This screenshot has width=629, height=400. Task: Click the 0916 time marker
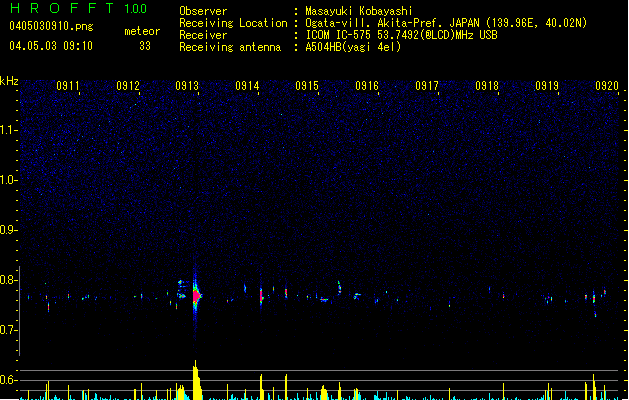click(x=367, y=86)
